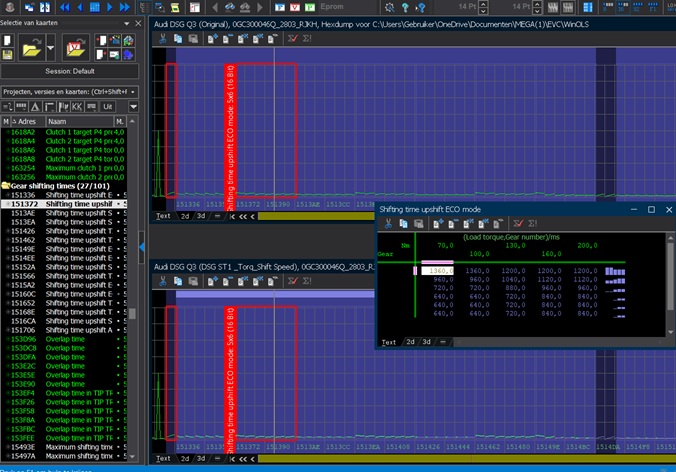676x472 pixels.
Task: Go to previous map with single-left arrow
Action: [80, 7]
